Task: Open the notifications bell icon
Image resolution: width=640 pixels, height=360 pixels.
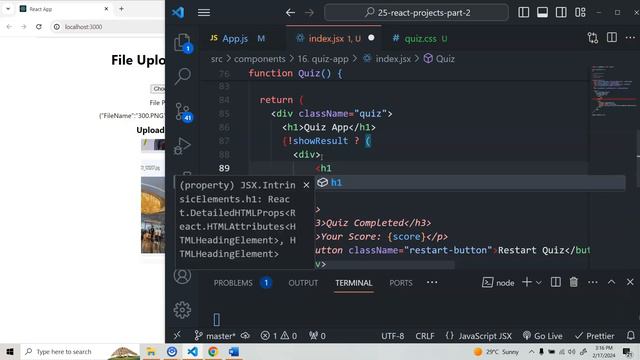Action: (x=631, y=336)
